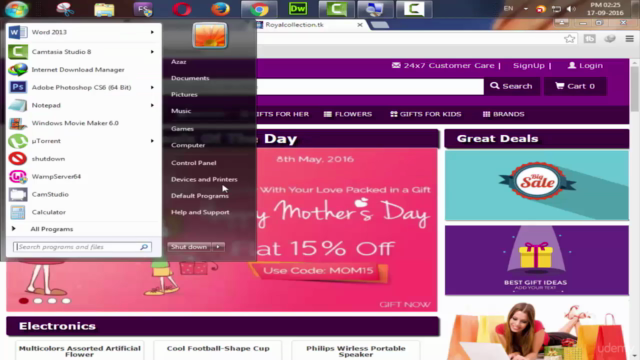Click the user account flower picture
640x360 pixels.
pos(209,36)
